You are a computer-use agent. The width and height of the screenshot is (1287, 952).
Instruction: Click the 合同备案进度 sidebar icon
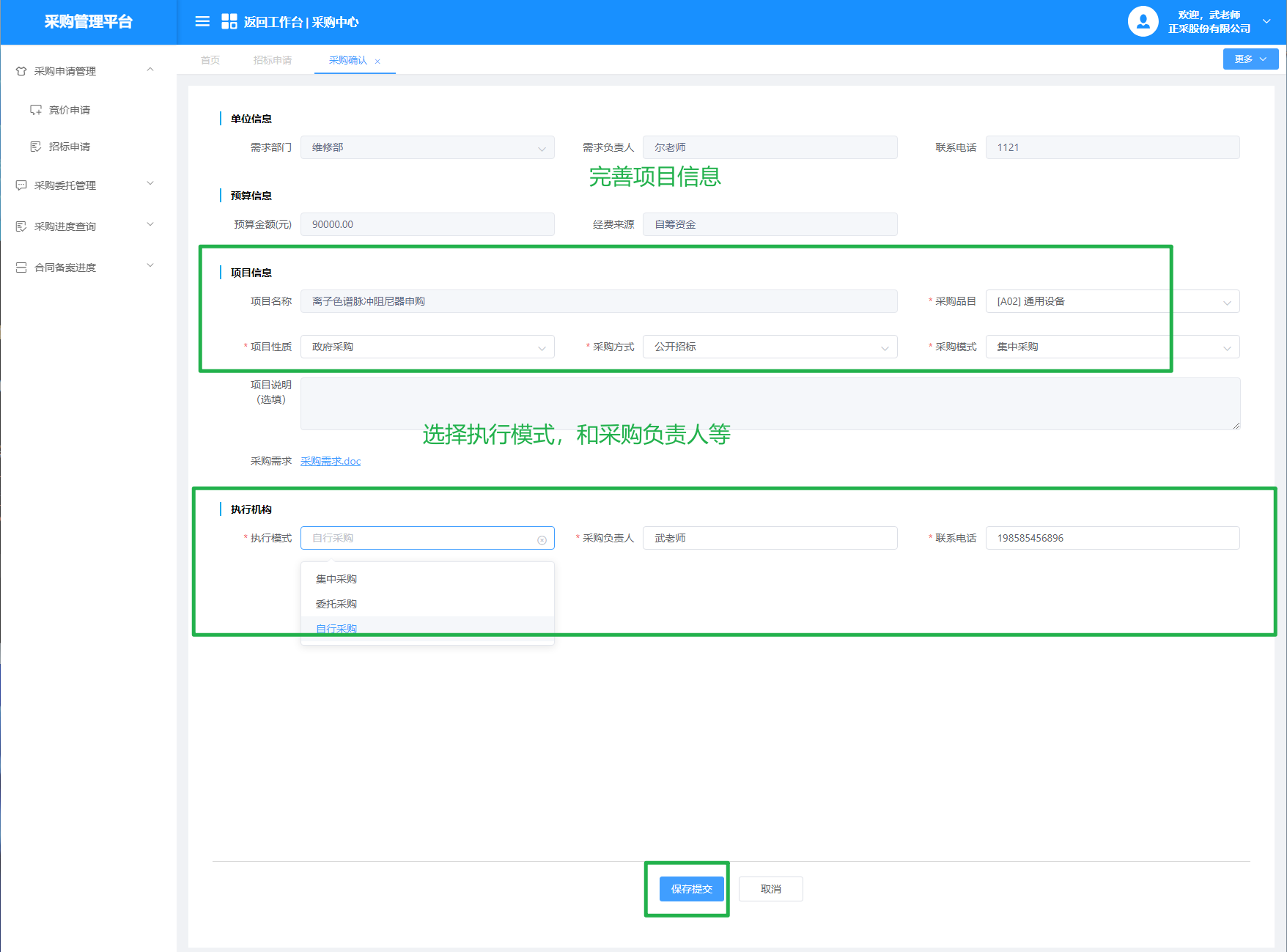(x=21, y=267)
